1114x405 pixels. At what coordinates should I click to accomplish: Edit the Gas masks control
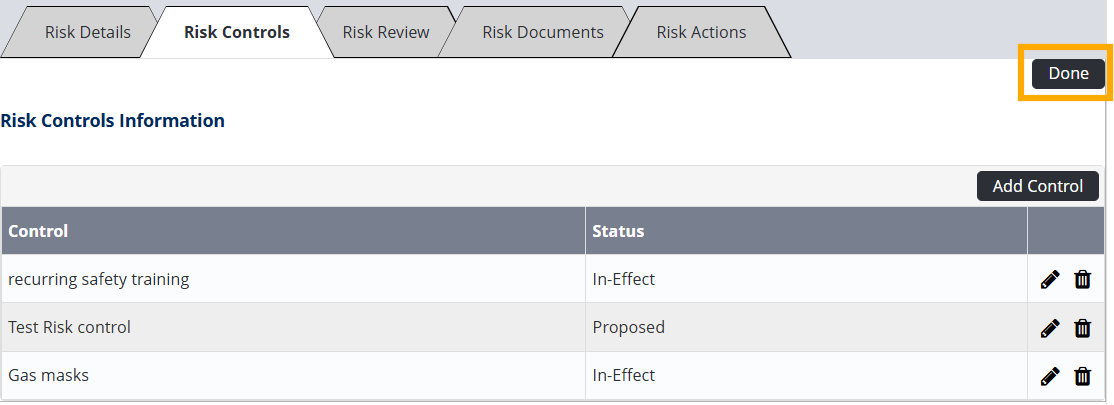(x=1049, y=376)
